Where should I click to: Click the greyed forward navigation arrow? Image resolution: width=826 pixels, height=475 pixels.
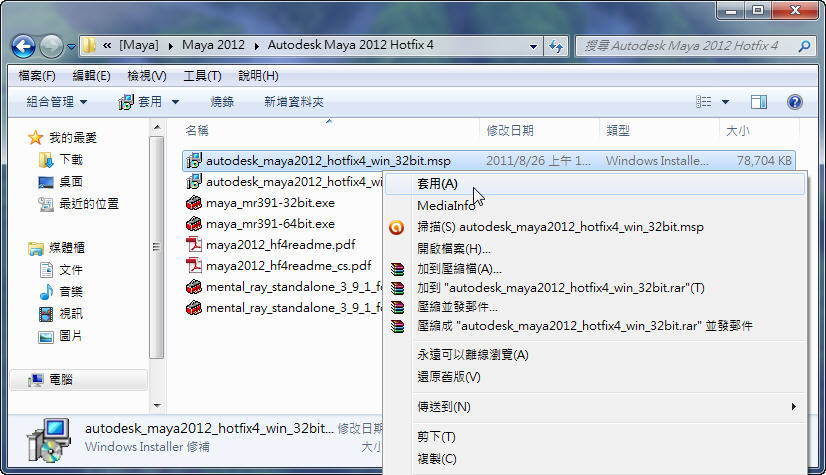[x=51, y=46]
